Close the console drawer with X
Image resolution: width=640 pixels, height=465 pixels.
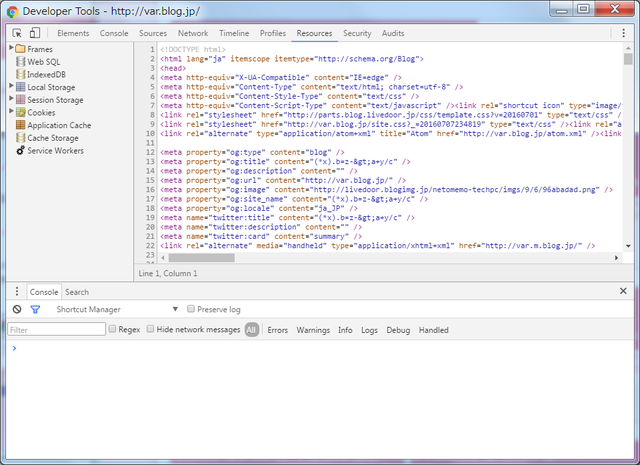point(623,291)
